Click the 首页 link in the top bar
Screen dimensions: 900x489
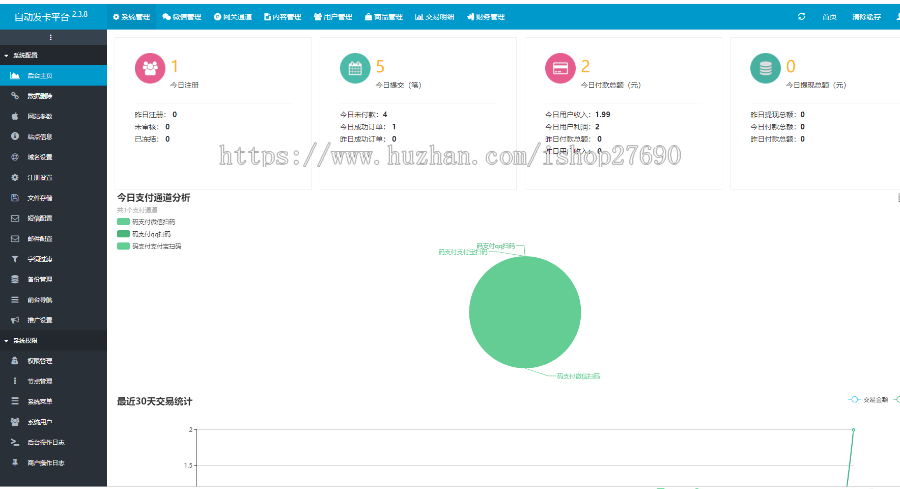829,17
